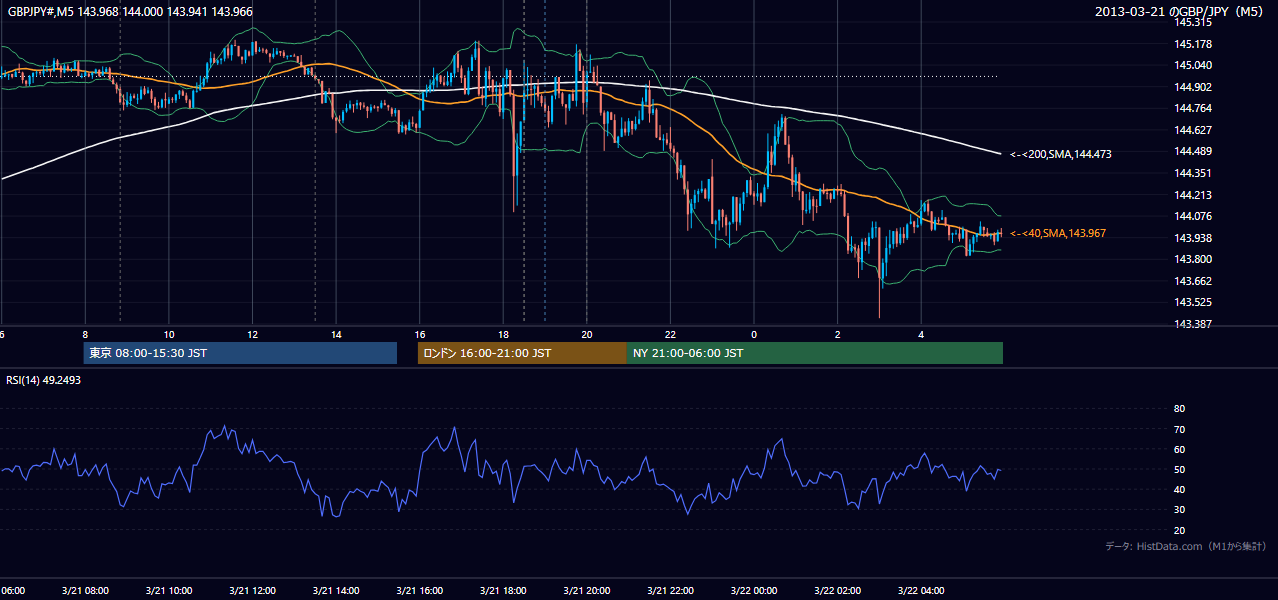Select the Tokyo 08:00-15:30 JST session bar
The width and height of the screenshot is (1278, 600).
coord(240,353)
